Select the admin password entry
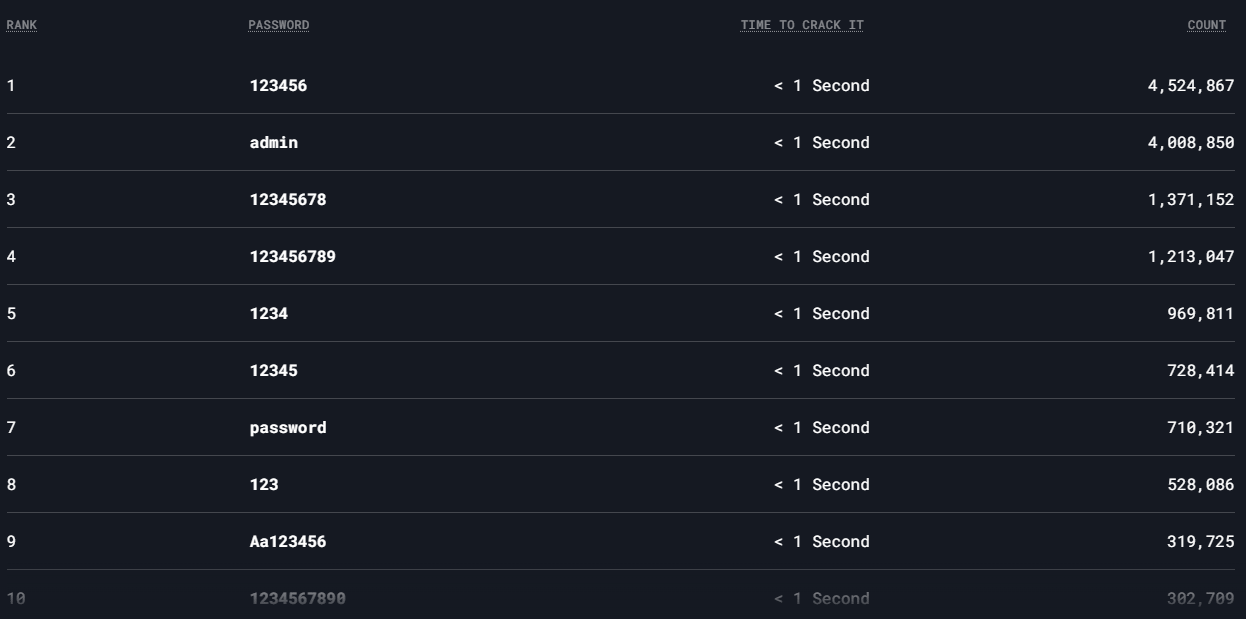This screenshot has height=619, width=1246. click(x=274, y=143)
